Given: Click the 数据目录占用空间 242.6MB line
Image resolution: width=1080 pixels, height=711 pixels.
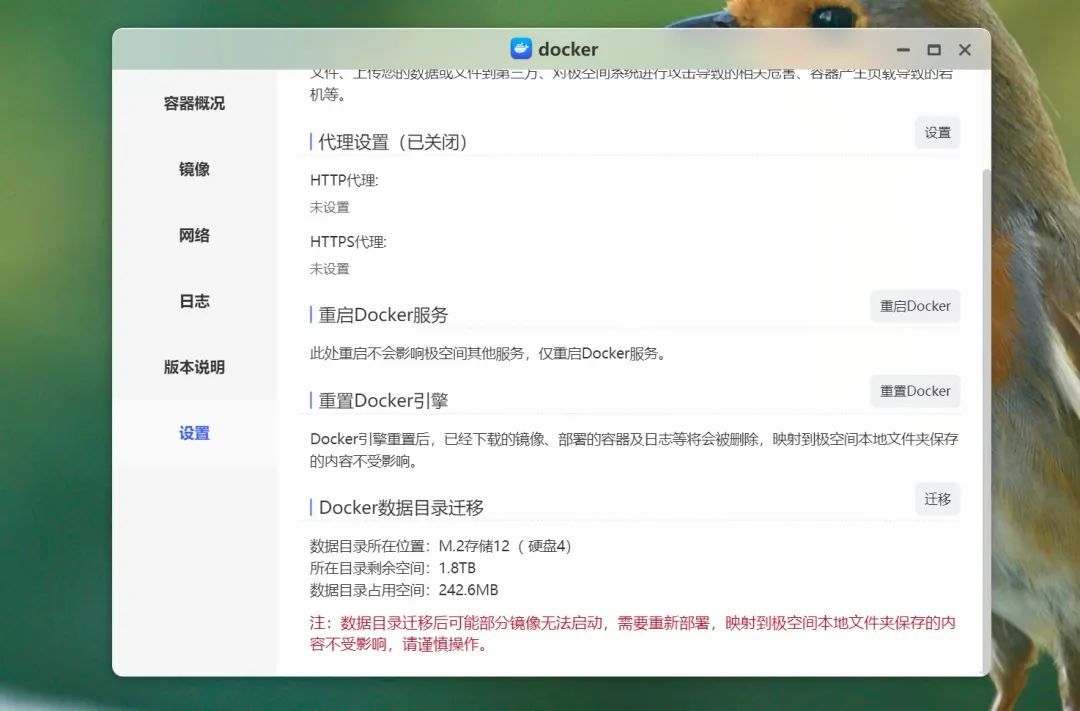Looking at the screenshot, I should [404, 590].
